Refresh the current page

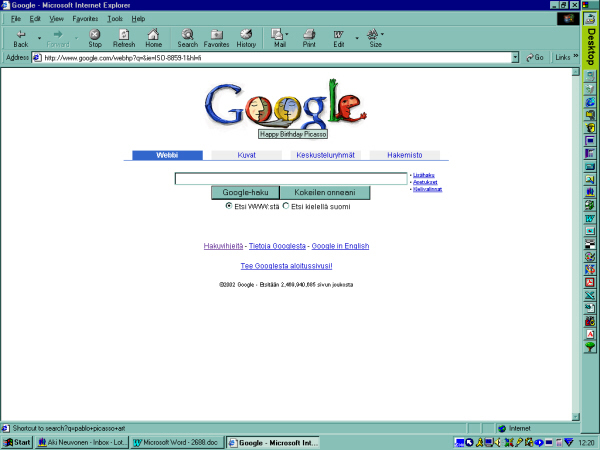coord(124,38)
